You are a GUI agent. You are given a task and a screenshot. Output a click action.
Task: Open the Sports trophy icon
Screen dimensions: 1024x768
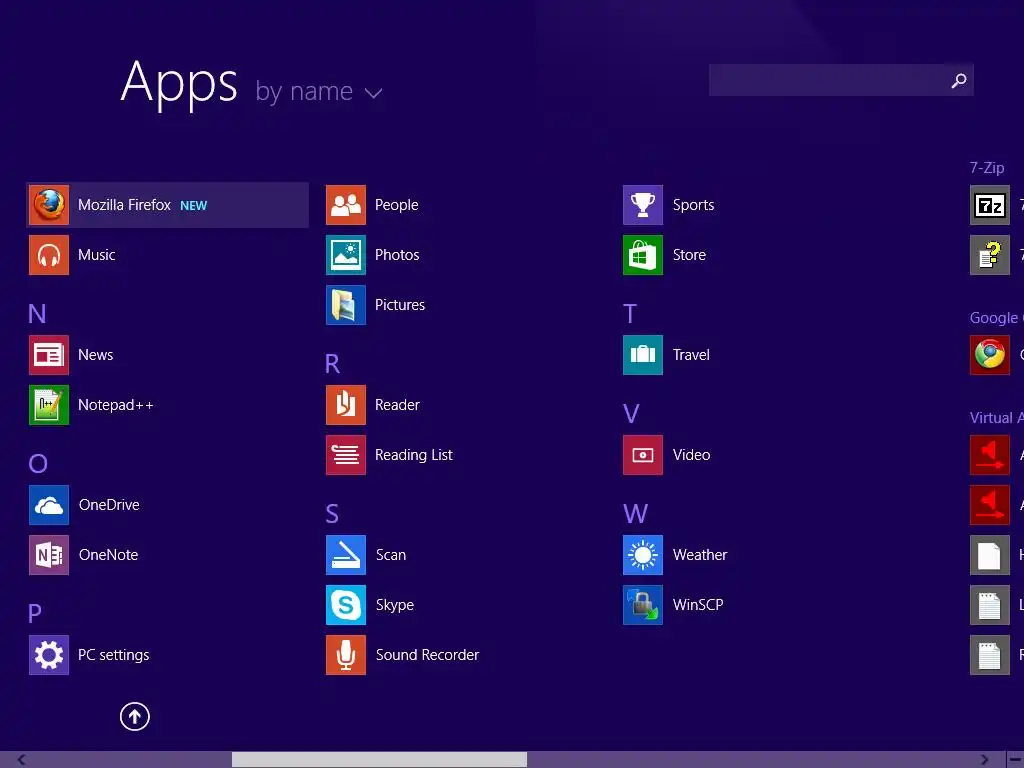coord(643,205)
